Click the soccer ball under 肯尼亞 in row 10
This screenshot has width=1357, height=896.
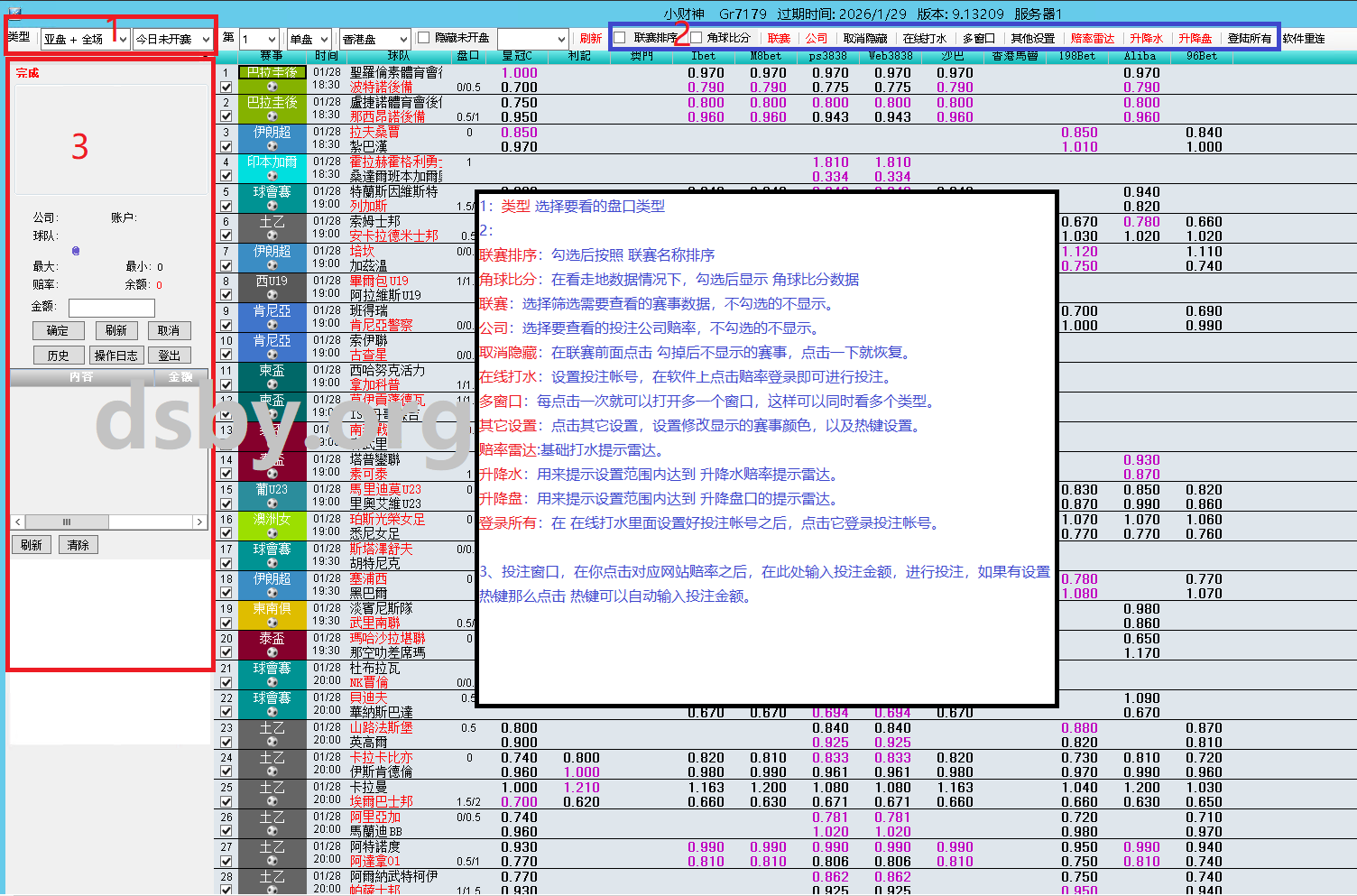(272, 355)
